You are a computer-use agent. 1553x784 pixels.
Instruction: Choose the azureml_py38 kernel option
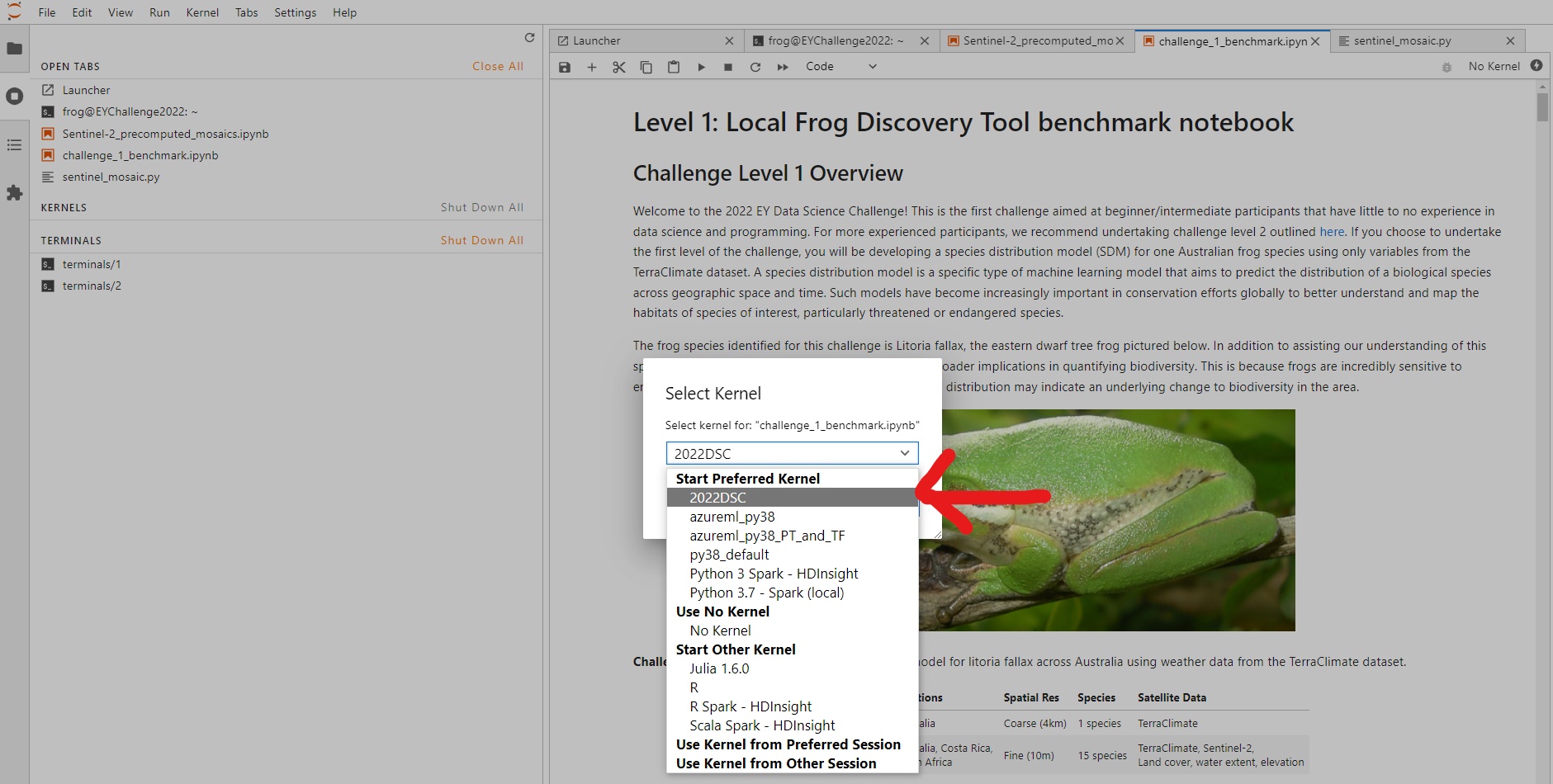coord(792,517)
